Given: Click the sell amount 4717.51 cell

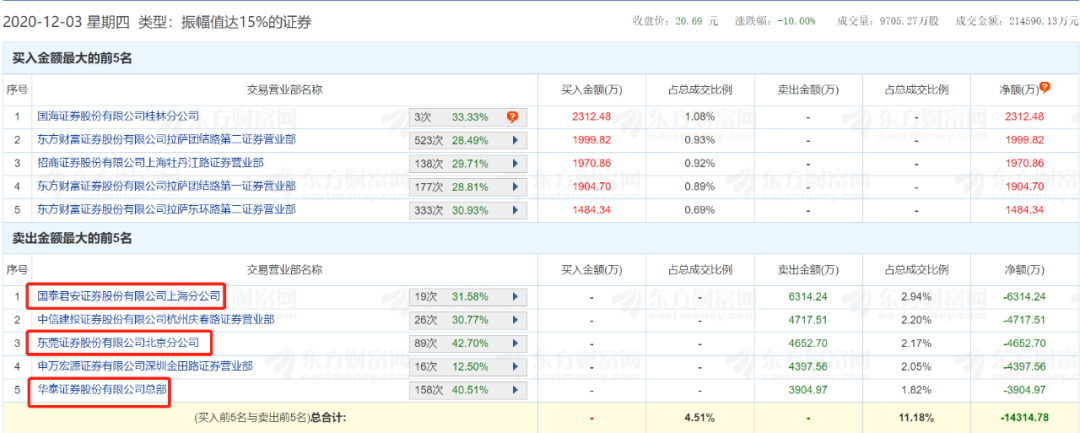Looking at the screenshot, I should [807, 319].
